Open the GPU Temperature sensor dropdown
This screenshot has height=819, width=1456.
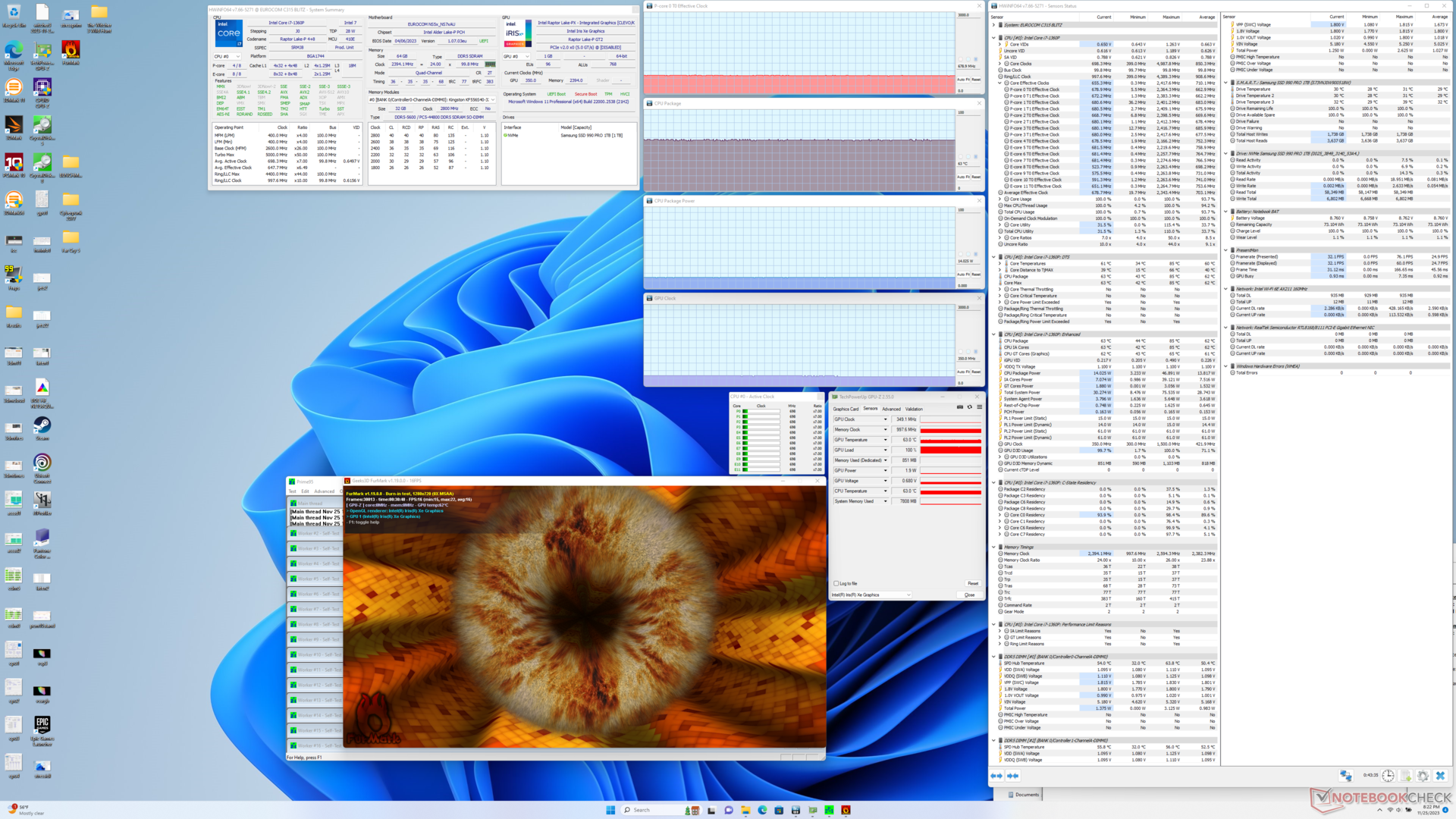tap(885, 440)
